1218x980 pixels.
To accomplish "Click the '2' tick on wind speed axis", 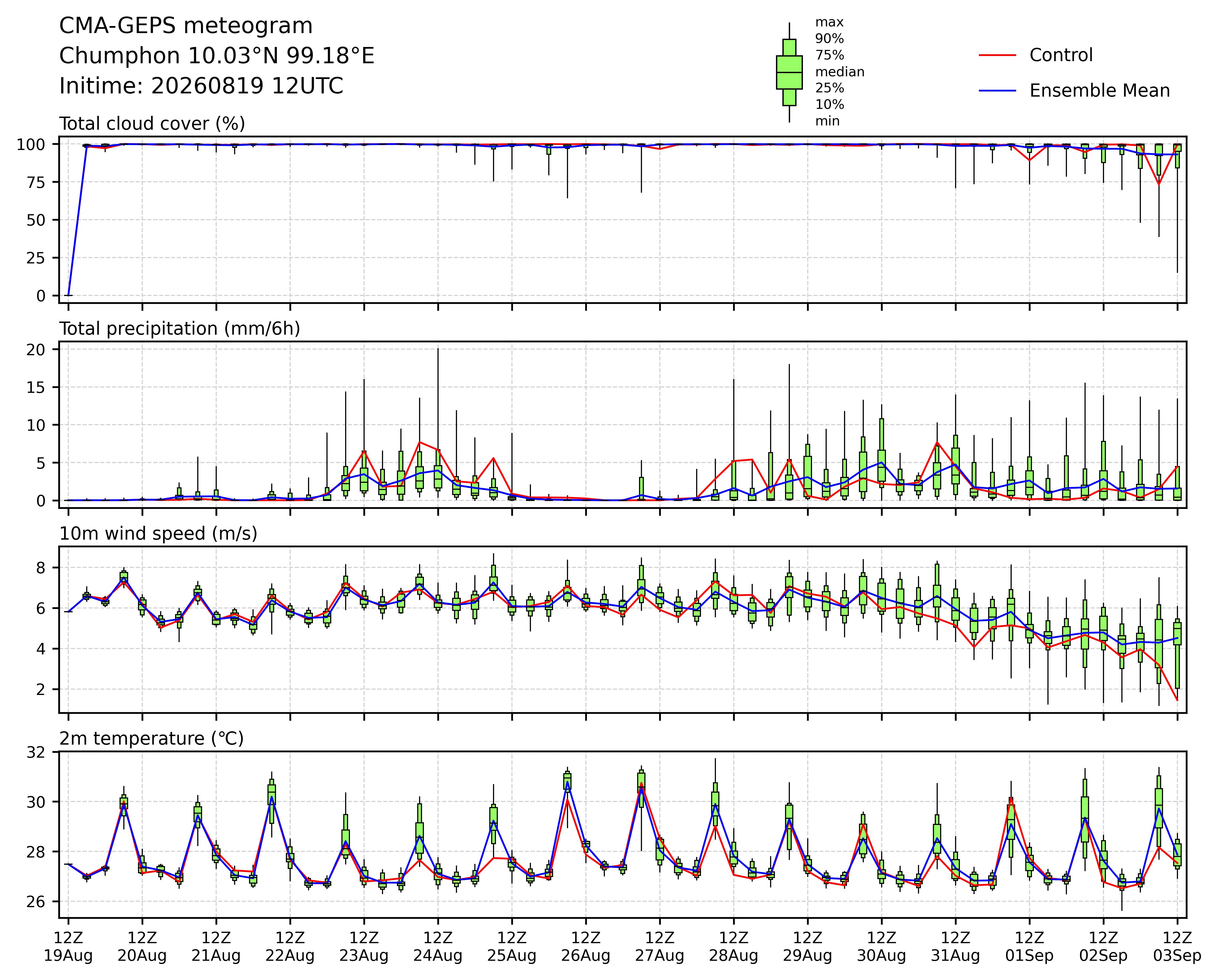I will pyautogui.click(x=41, y=690).
